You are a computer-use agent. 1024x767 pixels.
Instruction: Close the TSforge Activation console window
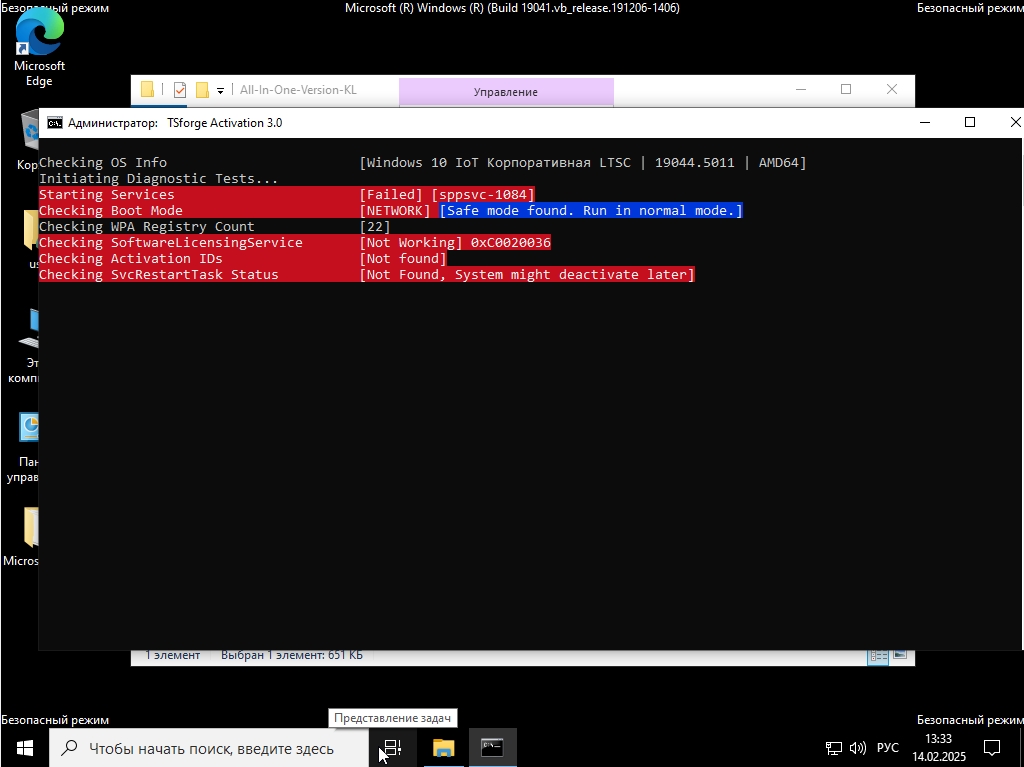pos(1015,123)
